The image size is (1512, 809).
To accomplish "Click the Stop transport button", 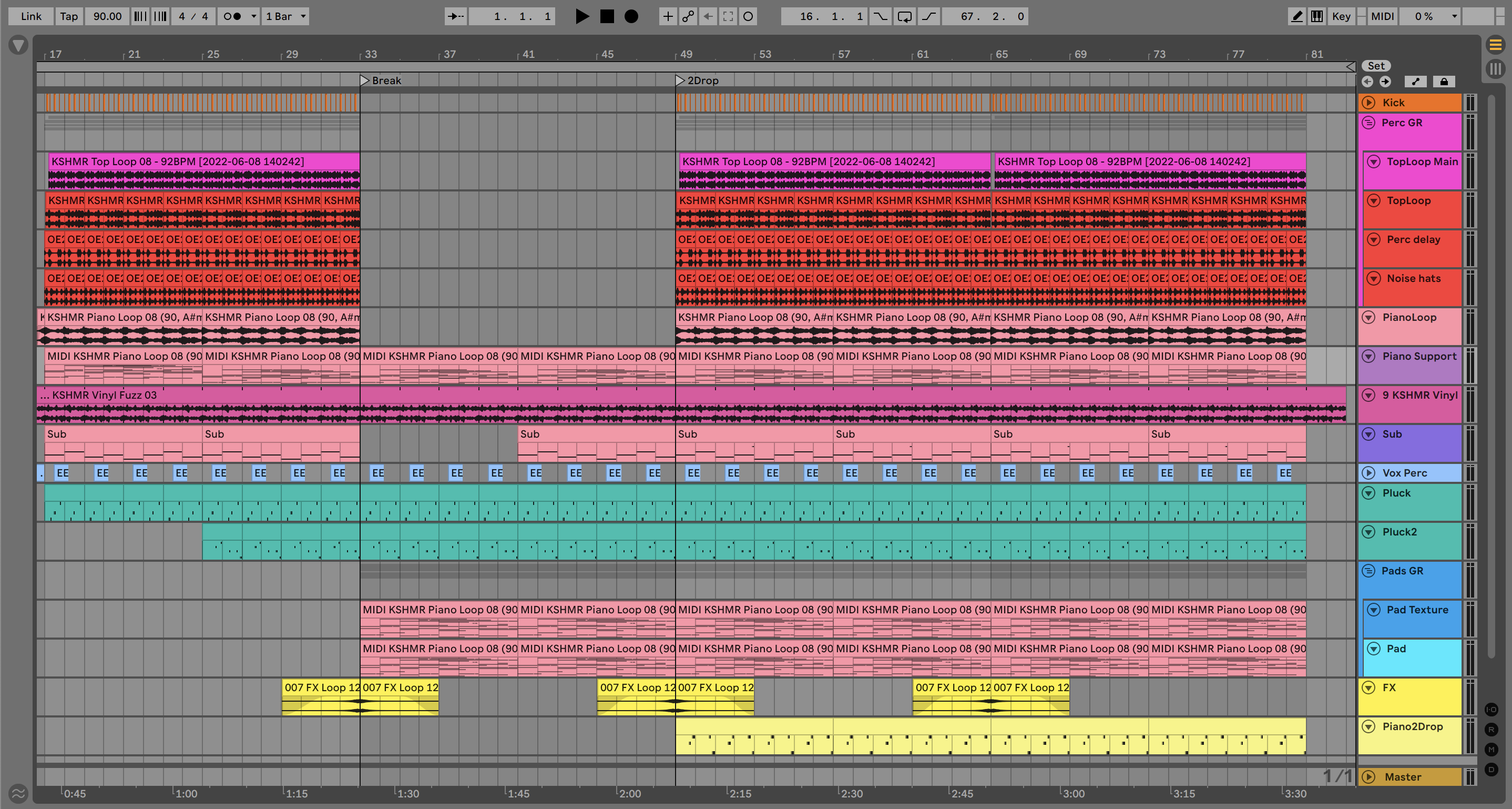I will [607, 16].
